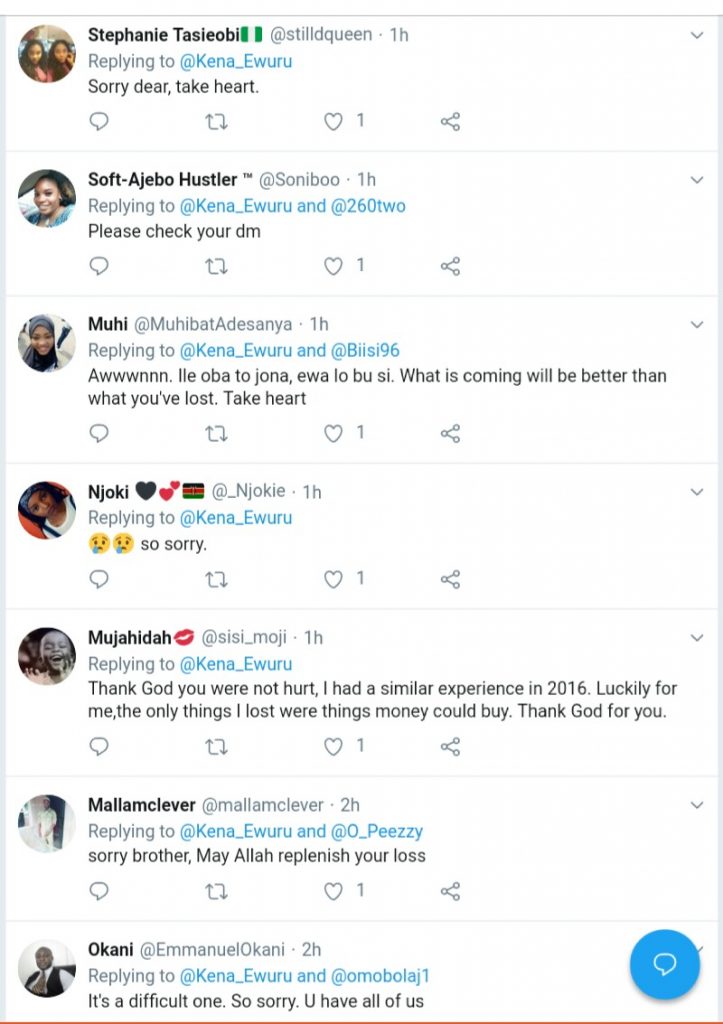Screen dimensions: 723x1024
Task: Retweet Soft-Ajebo Hustler's tweet
Action: (x=216, y=267)
